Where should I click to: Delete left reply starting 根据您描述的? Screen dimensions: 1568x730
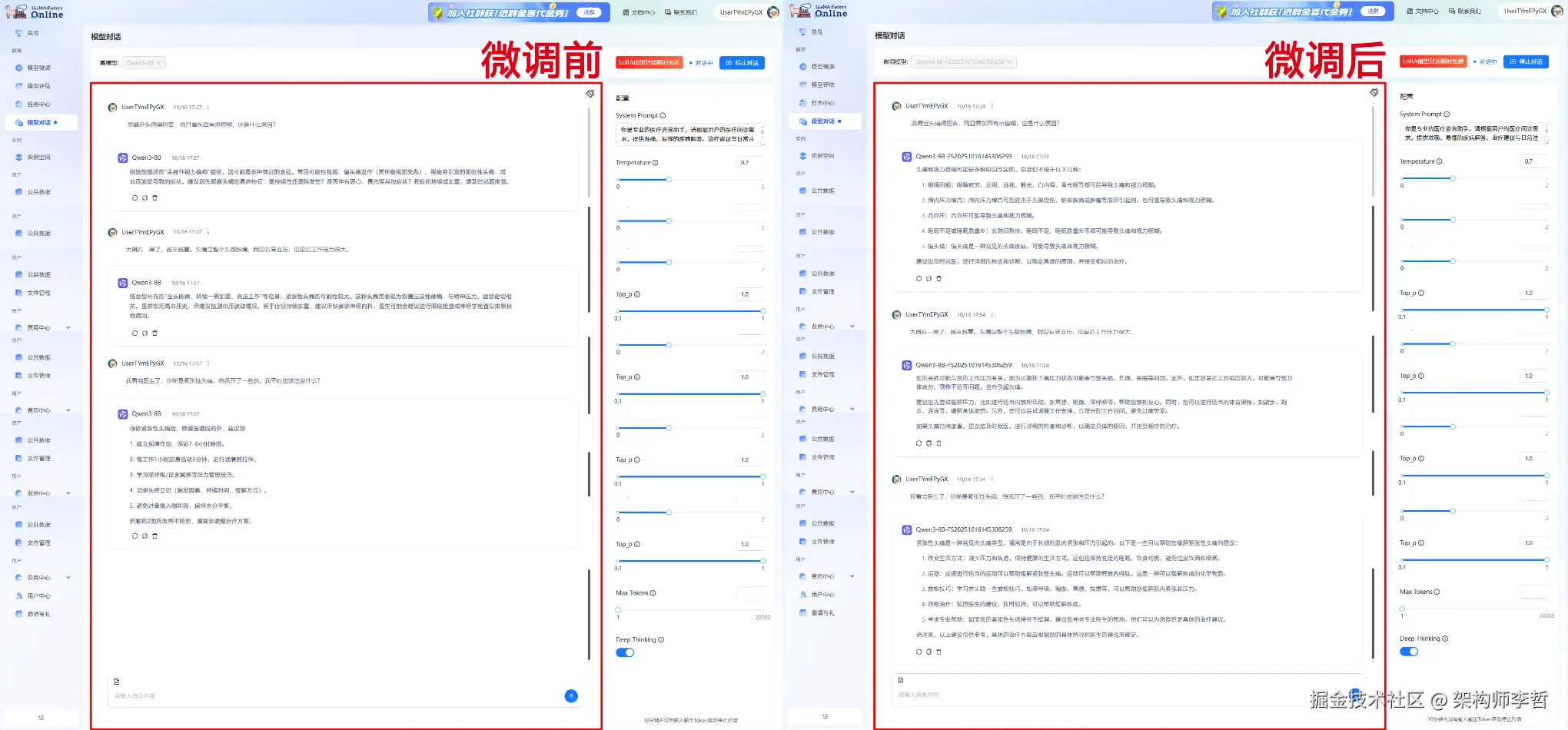(x=154, y=198)
